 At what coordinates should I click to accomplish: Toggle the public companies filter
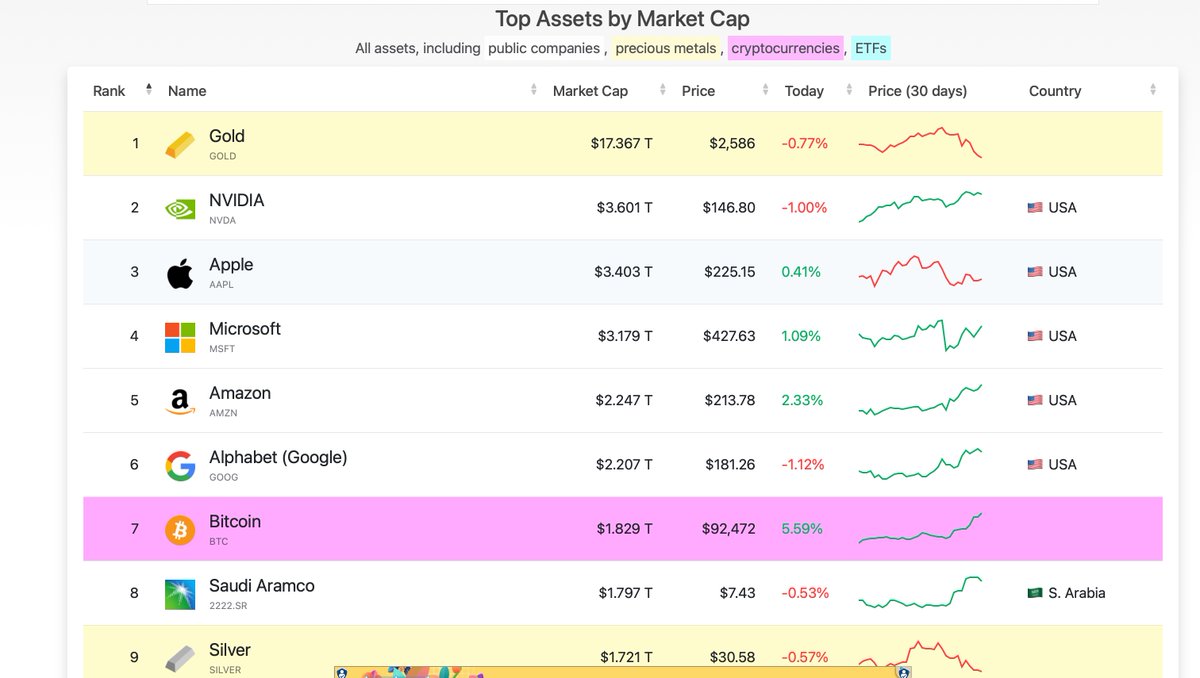pyautogui.click(x=542, y=47)
